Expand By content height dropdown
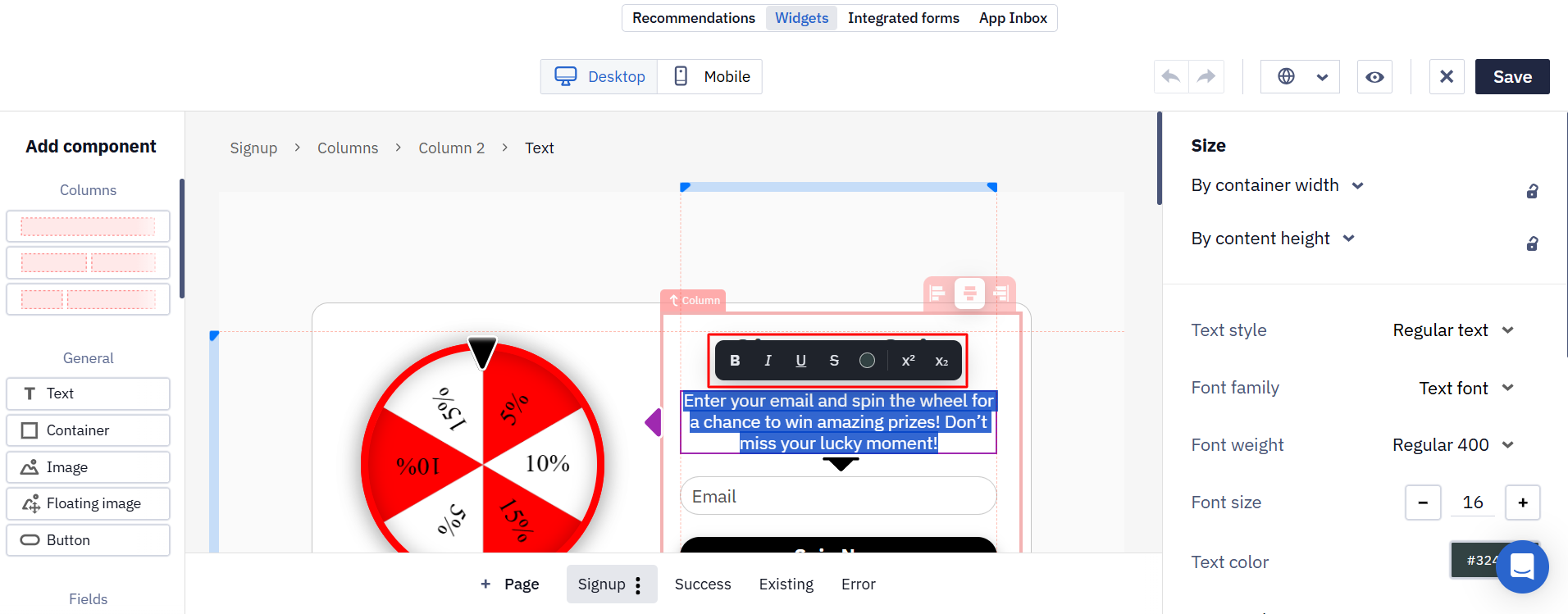Image resolution: width=1568 pixels, height=614 pixels. coord(1273,239)
